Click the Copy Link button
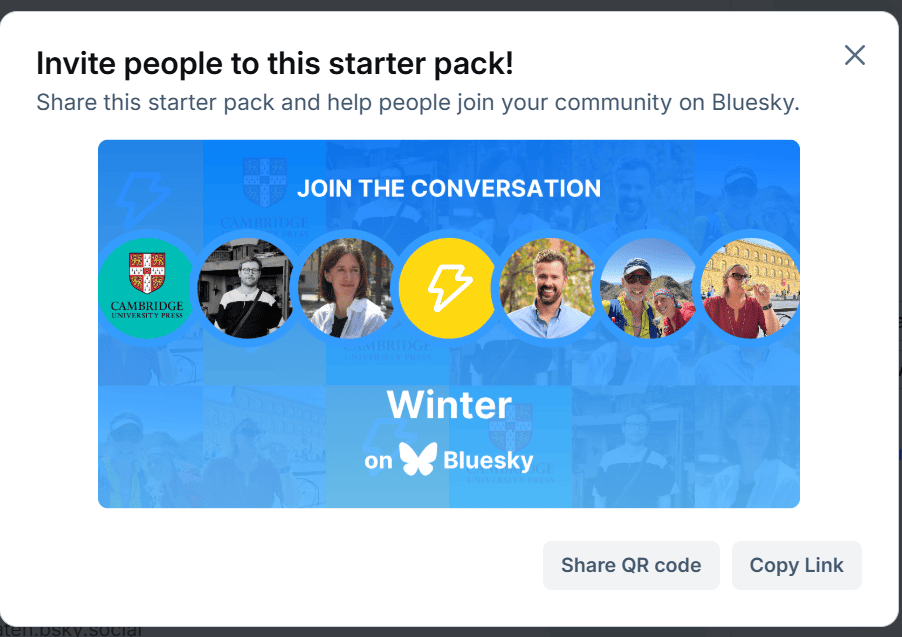 coord(796,565)
